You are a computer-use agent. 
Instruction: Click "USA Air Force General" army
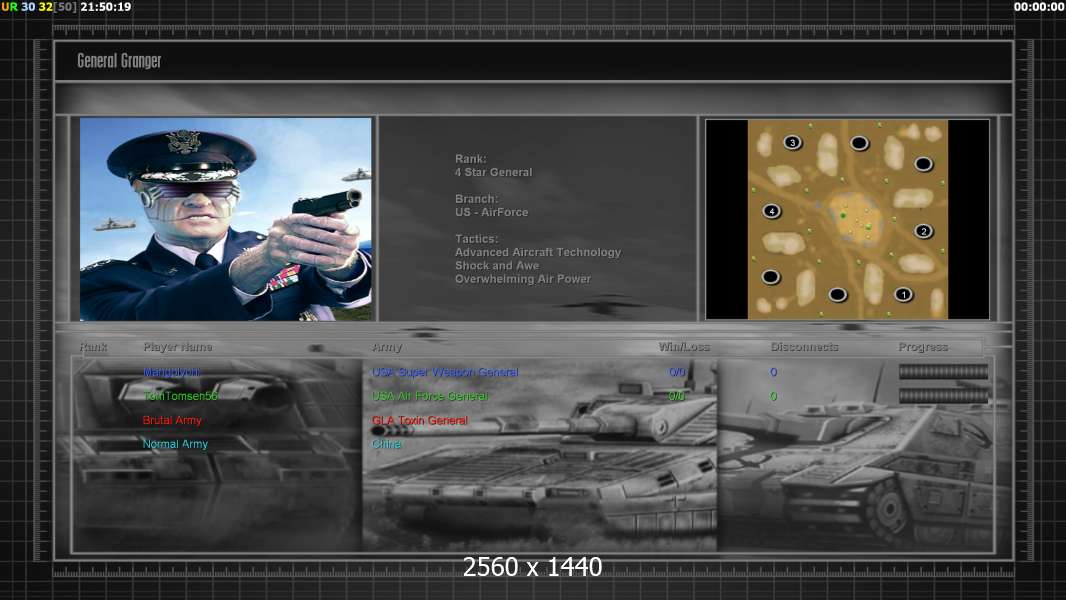(x=430, y=396)
